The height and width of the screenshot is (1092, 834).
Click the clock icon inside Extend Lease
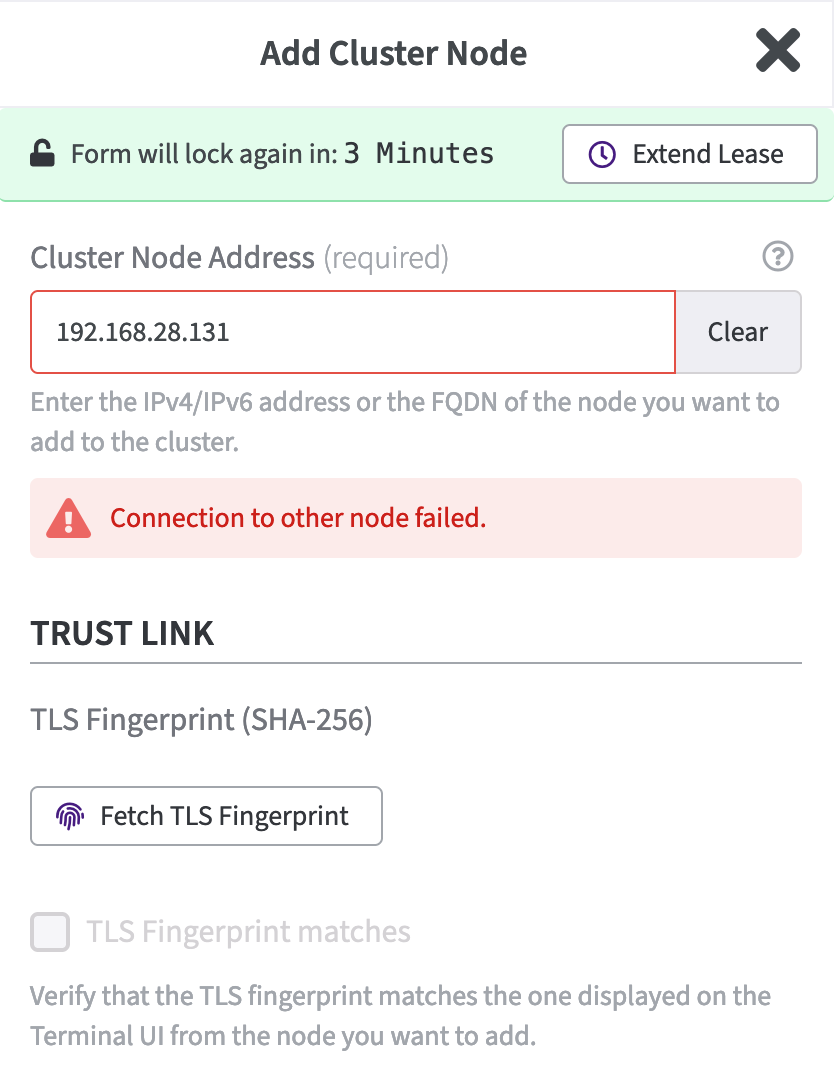601,153
